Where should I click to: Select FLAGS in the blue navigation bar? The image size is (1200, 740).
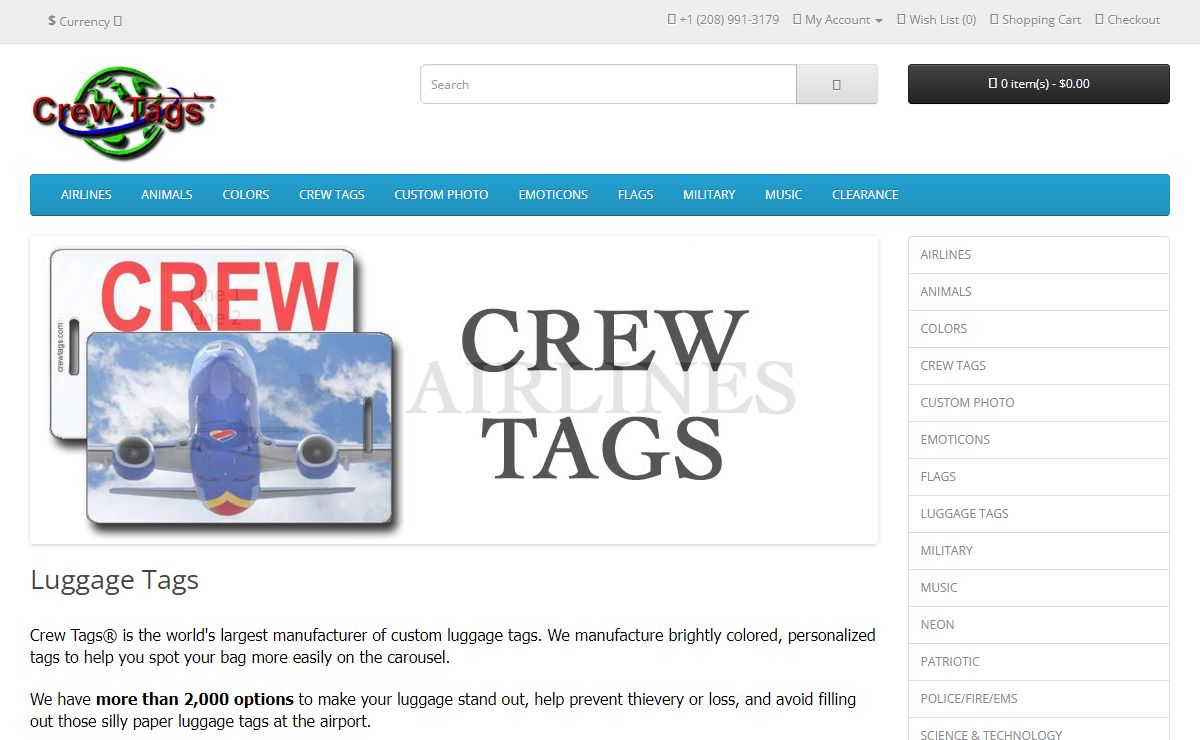click(x=635, y=195)
